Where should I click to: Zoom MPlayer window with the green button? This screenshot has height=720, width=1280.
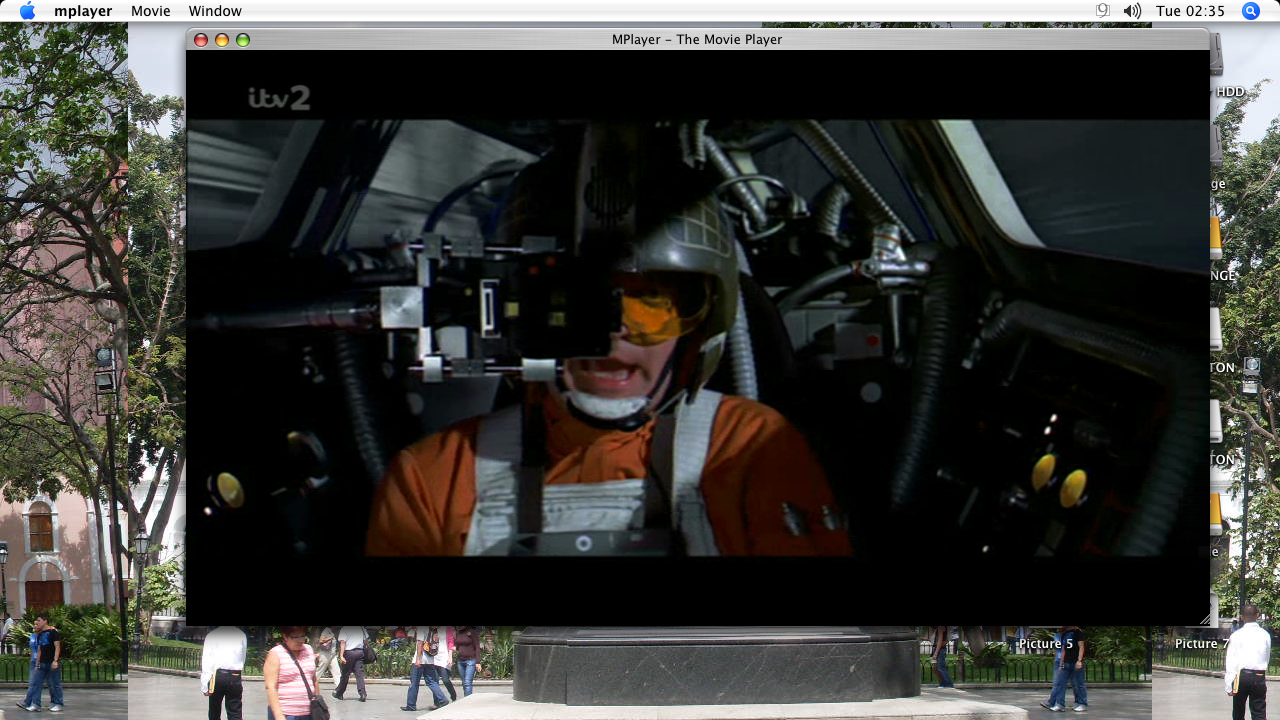243,40
